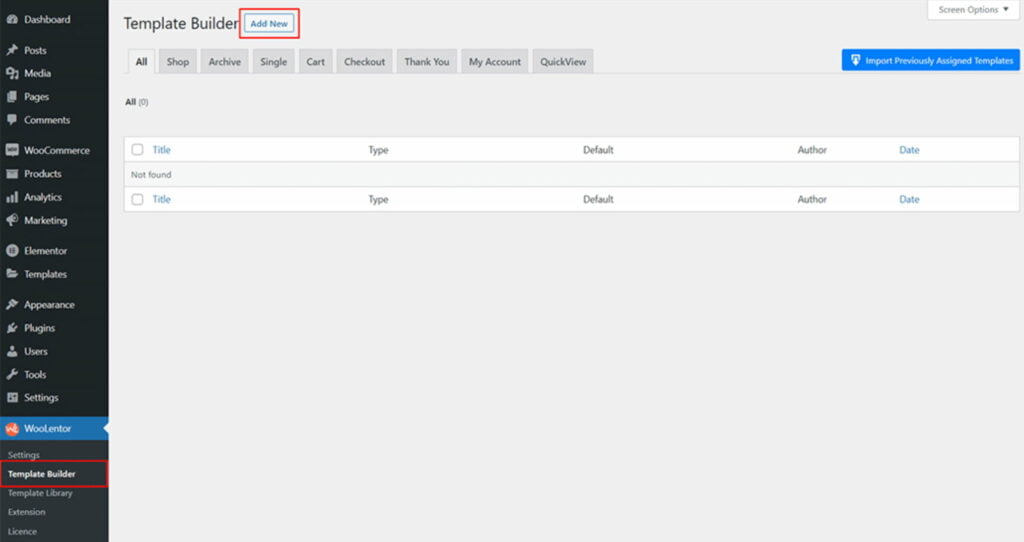Click the Author column header text
The image size is (1024, 542).
point(812,150)
